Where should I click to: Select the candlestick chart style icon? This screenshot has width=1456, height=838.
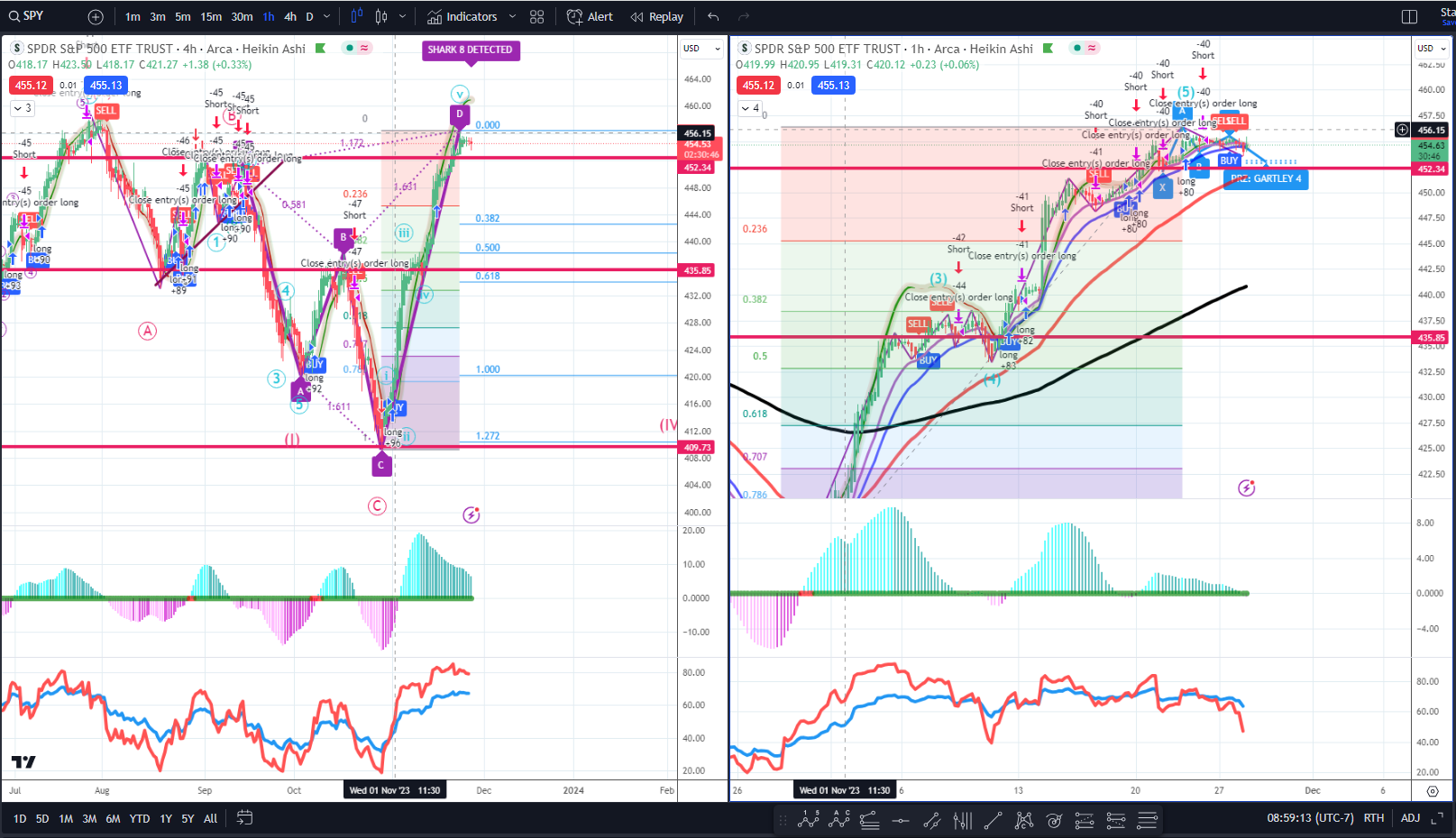coord(381,16)
